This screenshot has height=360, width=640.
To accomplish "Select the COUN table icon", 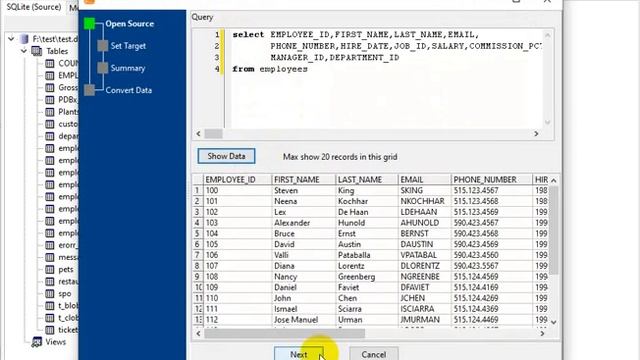I will 49,64.
